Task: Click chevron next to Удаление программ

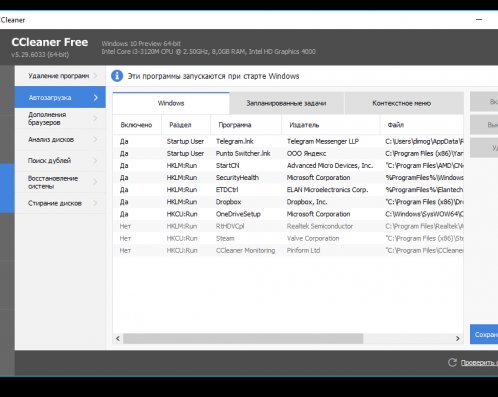Action: coord(95,76)
